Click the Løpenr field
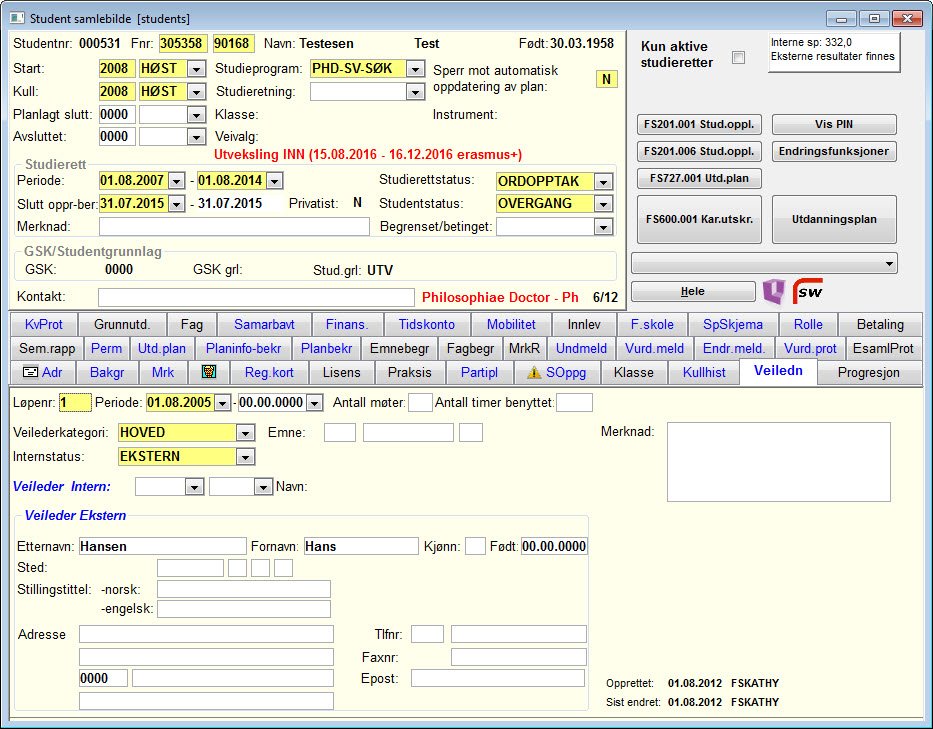The height and width of the screenshot is (729, 933). pyautogui.click(x=75, y=403)
